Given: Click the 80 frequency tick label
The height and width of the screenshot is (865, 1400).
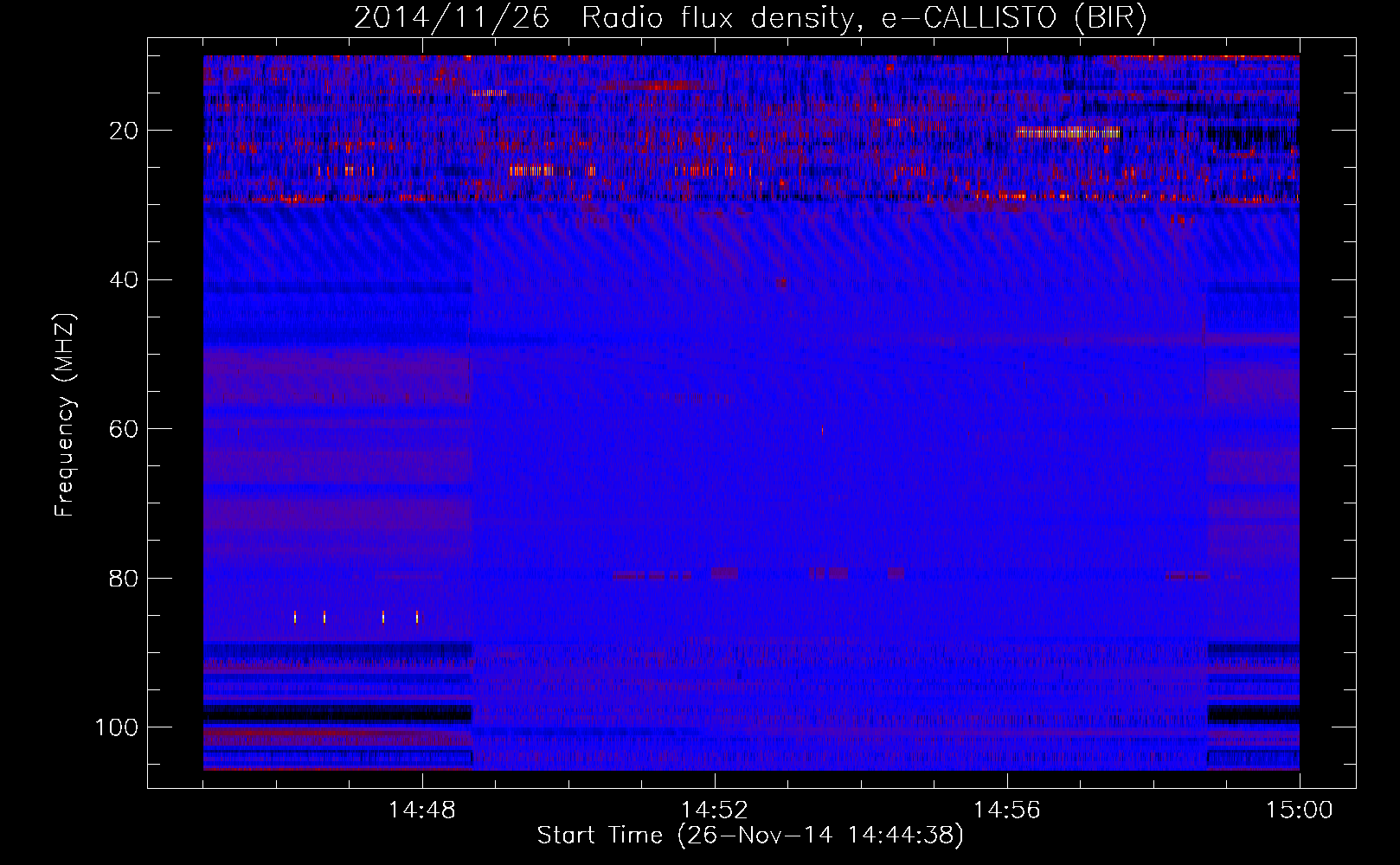Looking at the screenshot, I should click(124, 578).
